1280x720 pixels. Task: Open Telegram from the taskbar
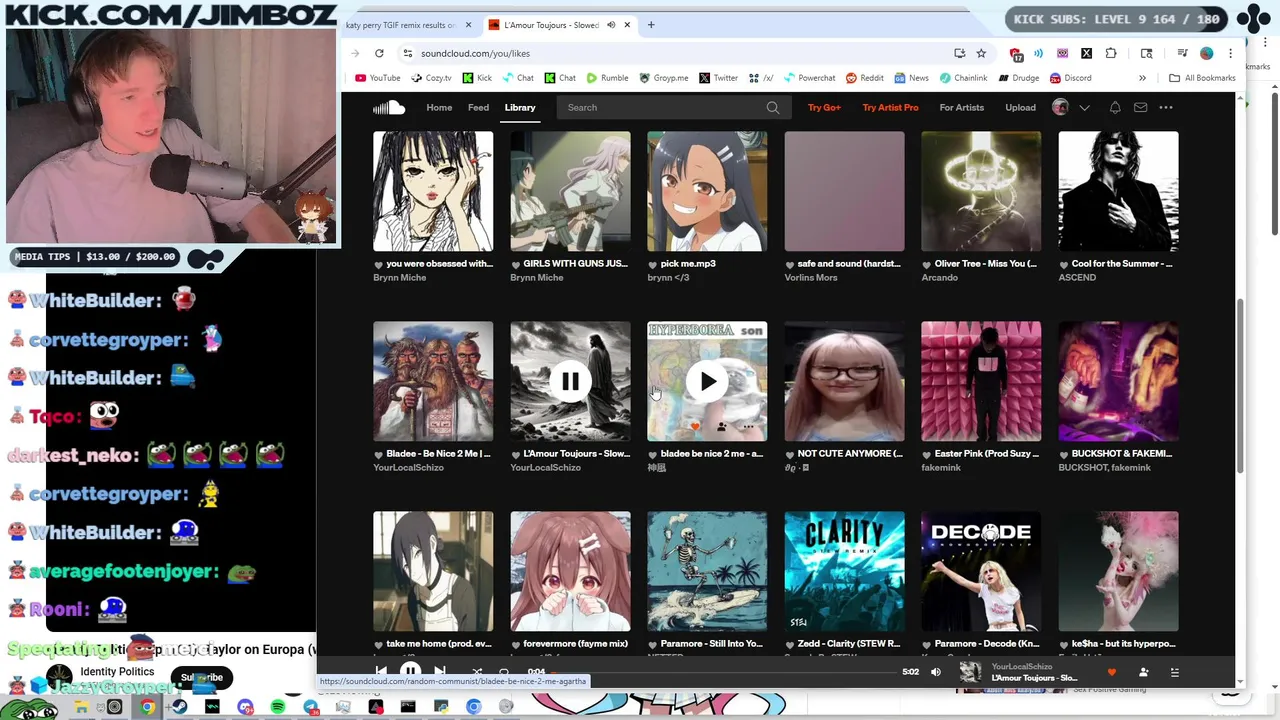pos(311,707)
